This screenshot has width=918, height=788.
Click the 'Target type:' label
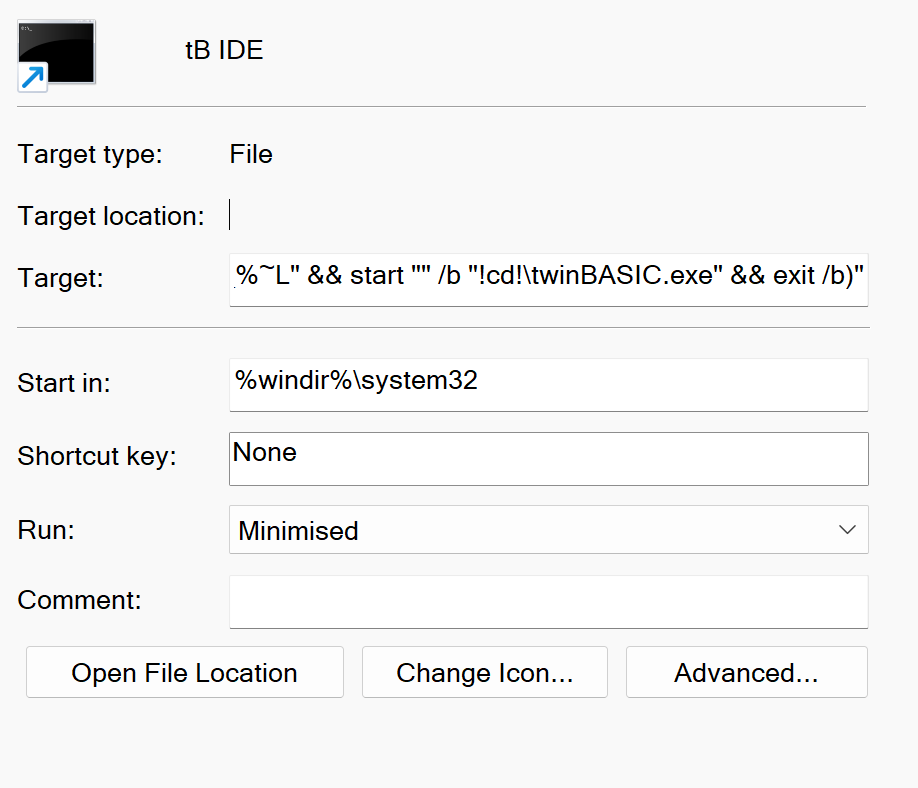pos(90,155)
